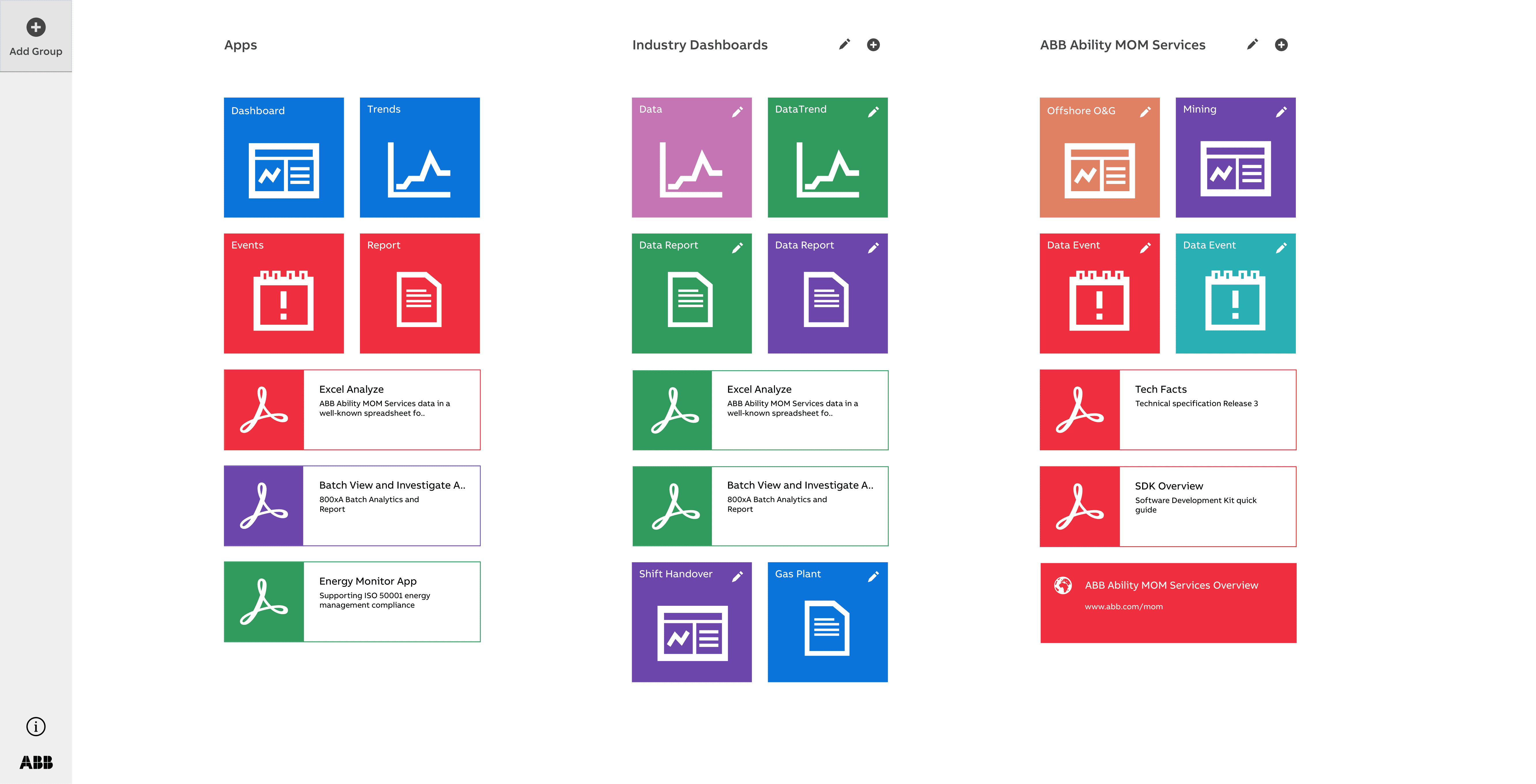Click pencil icon beside ABB Ability MOM Services
The width and height of the screenshot is (1536, 784).
click(x=1252, y=45)
